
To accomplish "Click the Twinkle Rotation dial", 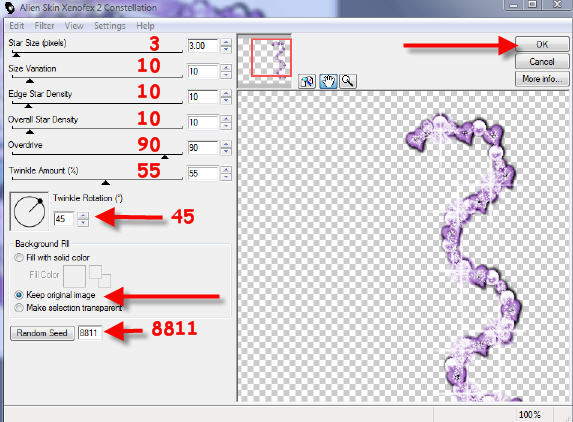I will (x=29, y=211).
